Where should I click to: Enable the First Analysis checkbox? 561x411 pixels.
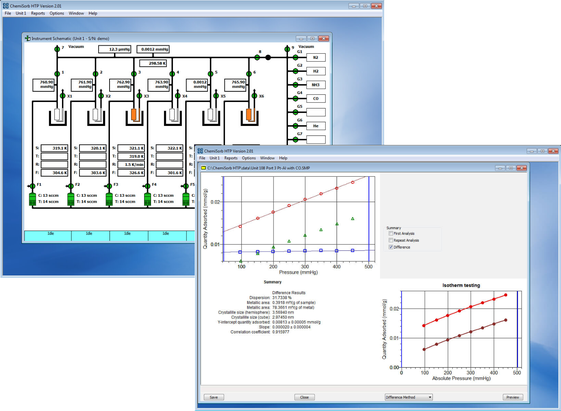[x=391, y=233]
